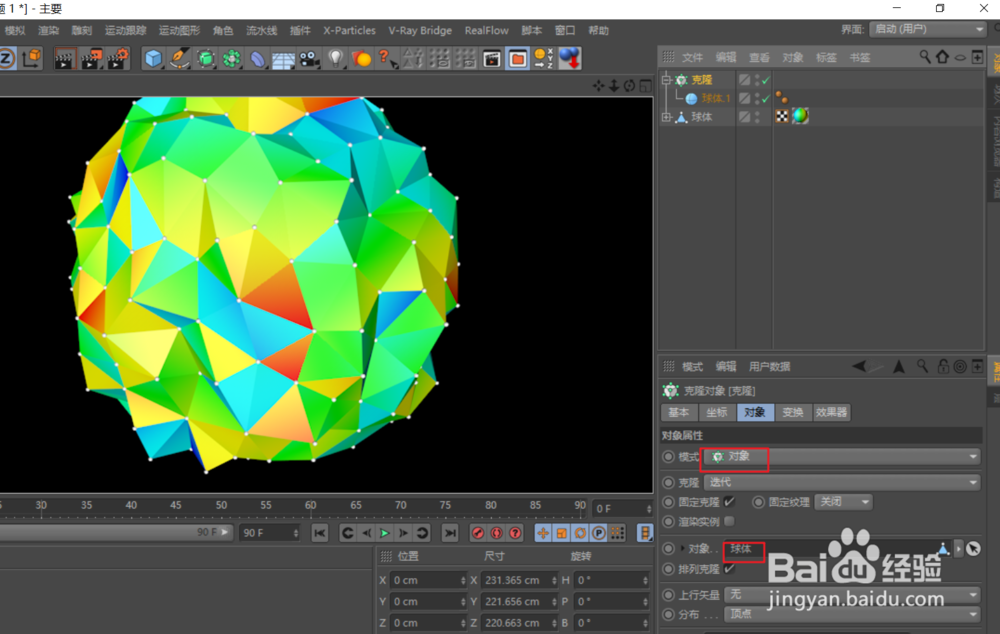Open the 界面 layout dropdown 启动 (用户)
Viewport: 1000px width, 634px height.
(928, 29)
